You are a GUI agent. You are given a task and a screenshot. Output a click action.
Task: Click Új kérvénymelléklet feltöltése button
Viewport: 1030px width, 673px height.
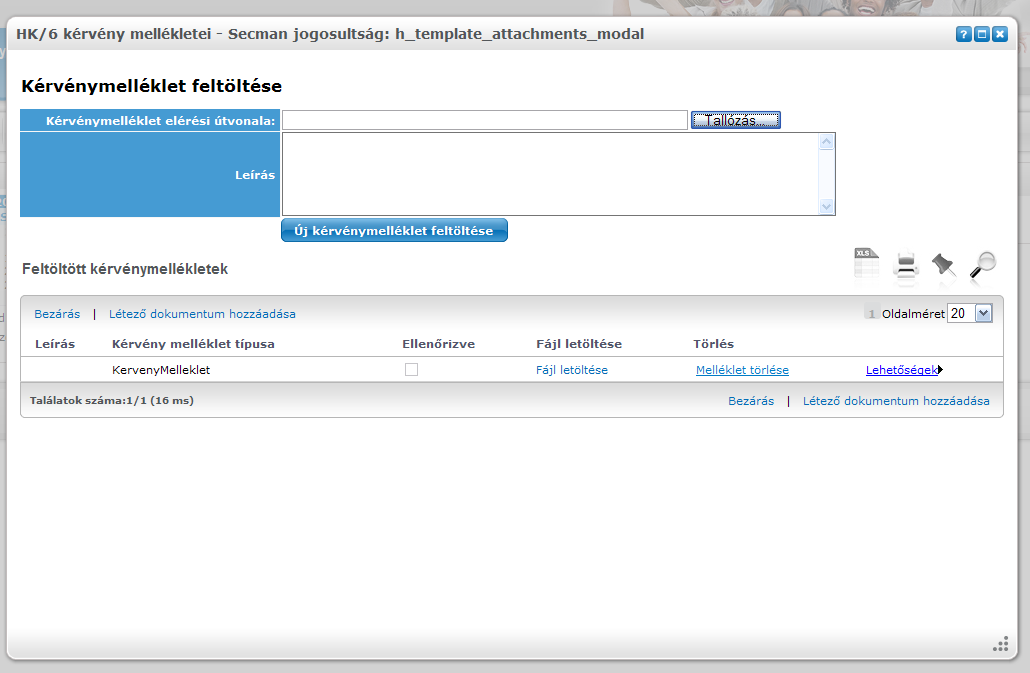point(394,230)
